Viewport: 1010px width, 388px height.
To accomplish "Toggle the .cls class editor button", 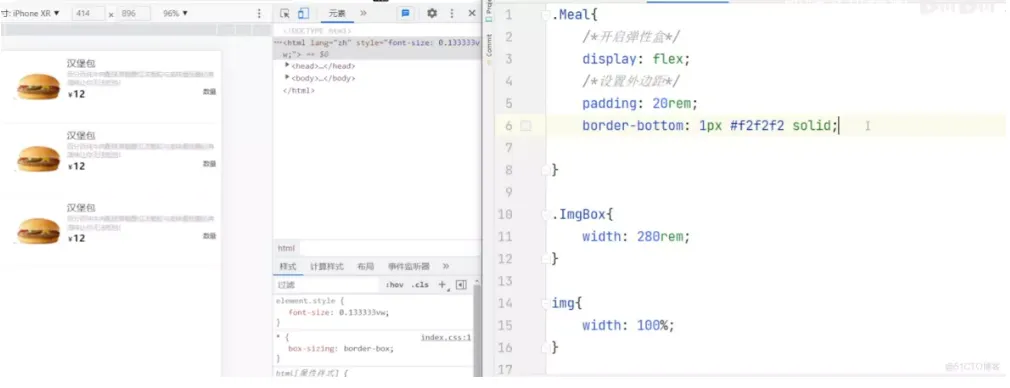I will 421,285.
